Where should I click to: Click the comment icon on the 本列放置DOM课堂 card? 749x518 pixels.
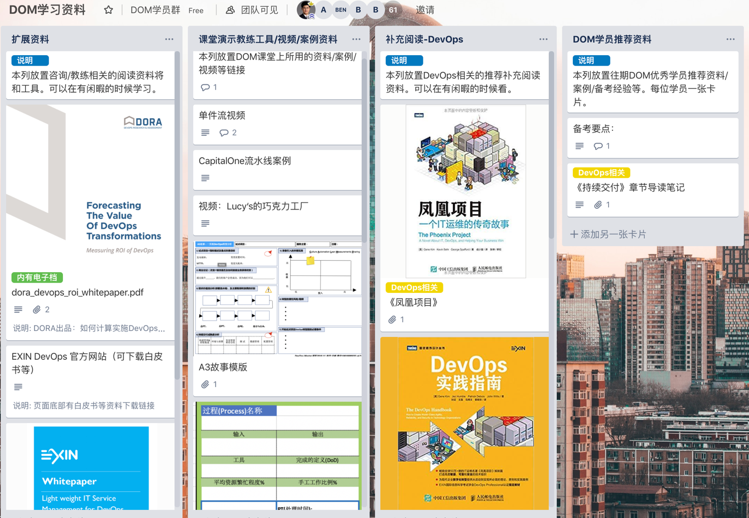(x=205, y=87)
